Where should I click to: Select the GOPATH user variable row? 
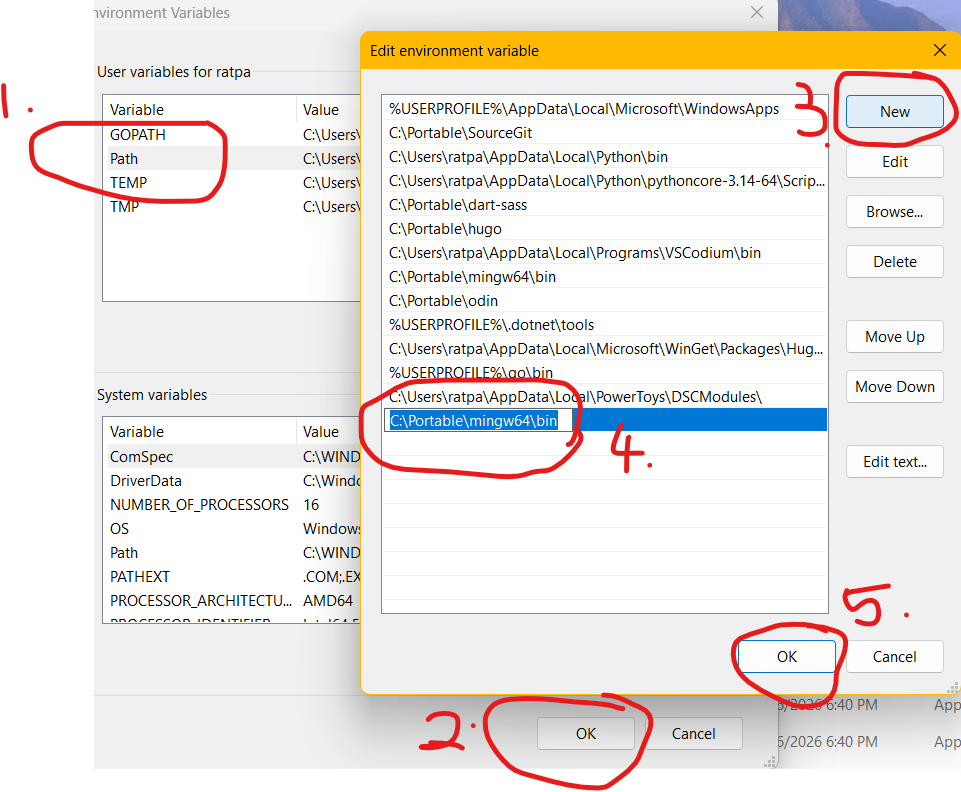point(138,134)
